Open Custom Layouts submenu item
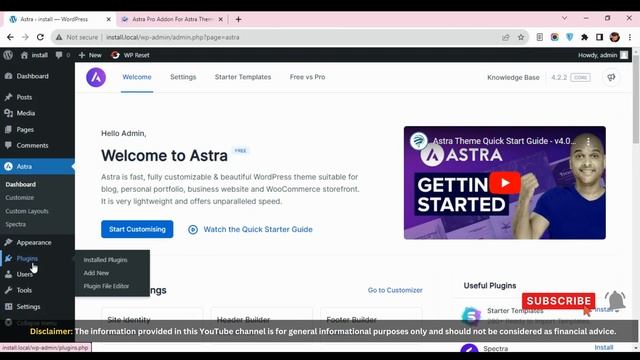 (x=27, y=211)
